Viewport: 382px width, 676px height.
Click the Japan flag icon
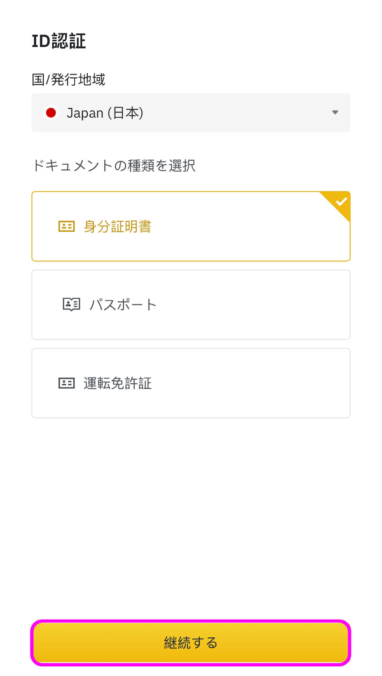[x=51, y=113]
